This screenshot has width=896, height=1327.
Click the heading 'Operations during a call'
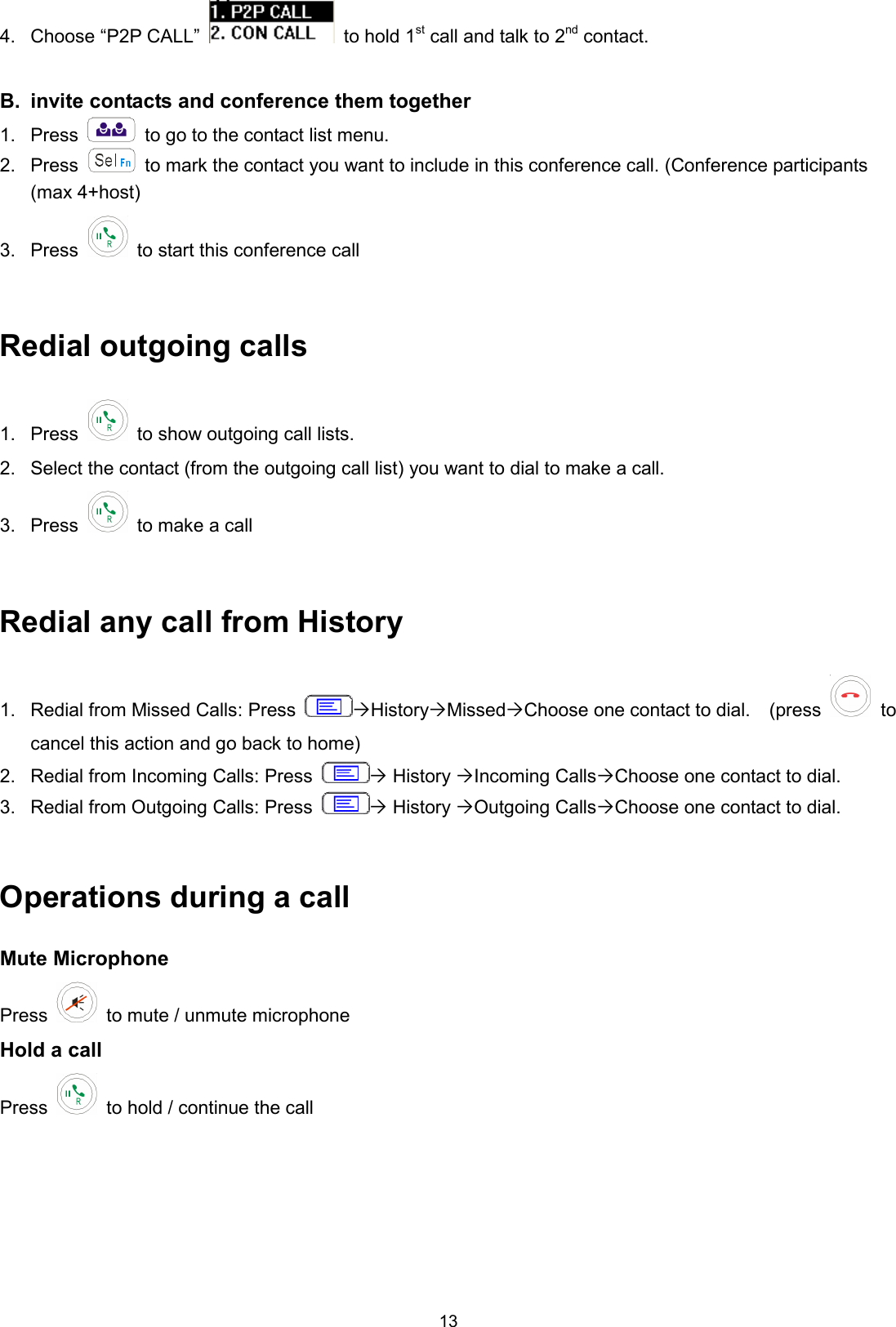175,897
